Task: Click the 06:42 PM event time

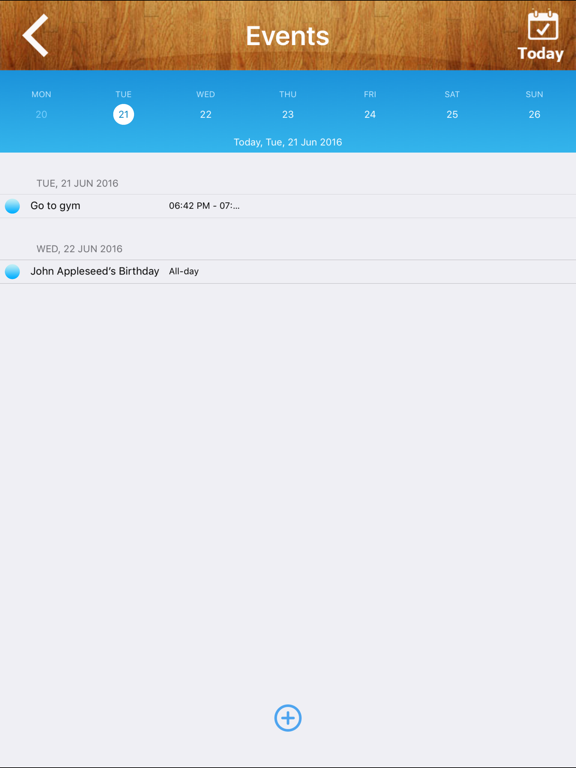Action: click(x=204, y=206)
